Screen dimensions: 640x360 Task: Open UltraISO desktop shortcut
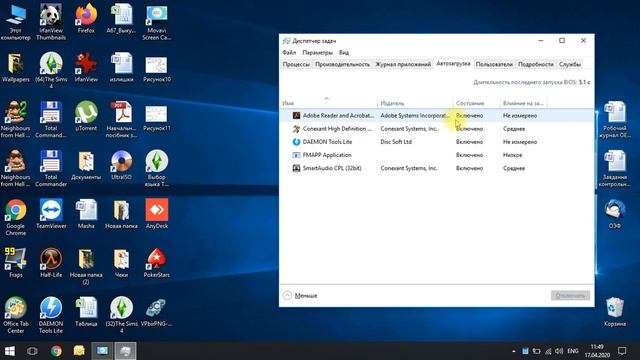121,165
